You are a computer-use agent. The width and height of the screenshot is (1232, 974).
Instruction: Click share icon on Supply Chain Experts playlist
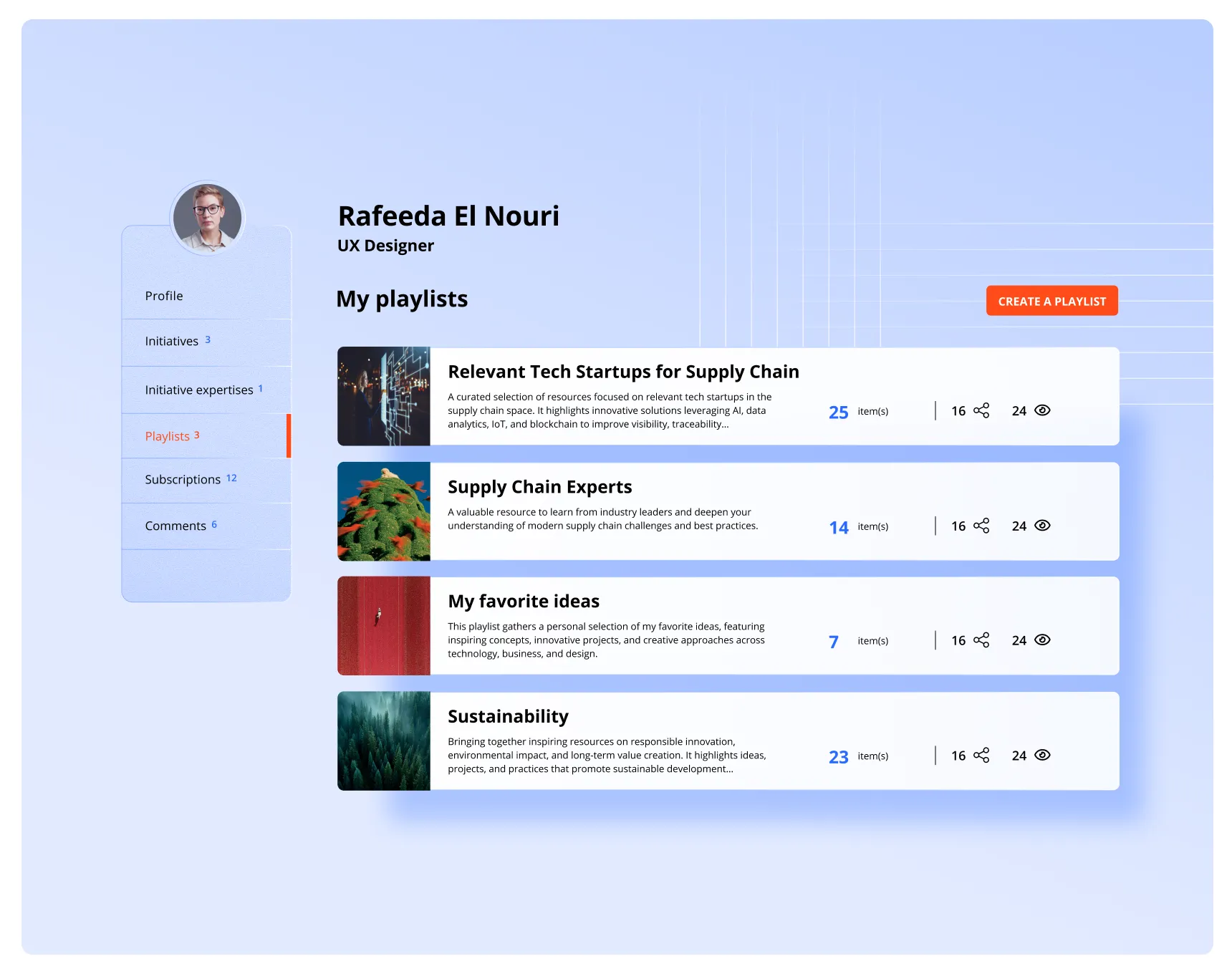(x=981, y=526)
